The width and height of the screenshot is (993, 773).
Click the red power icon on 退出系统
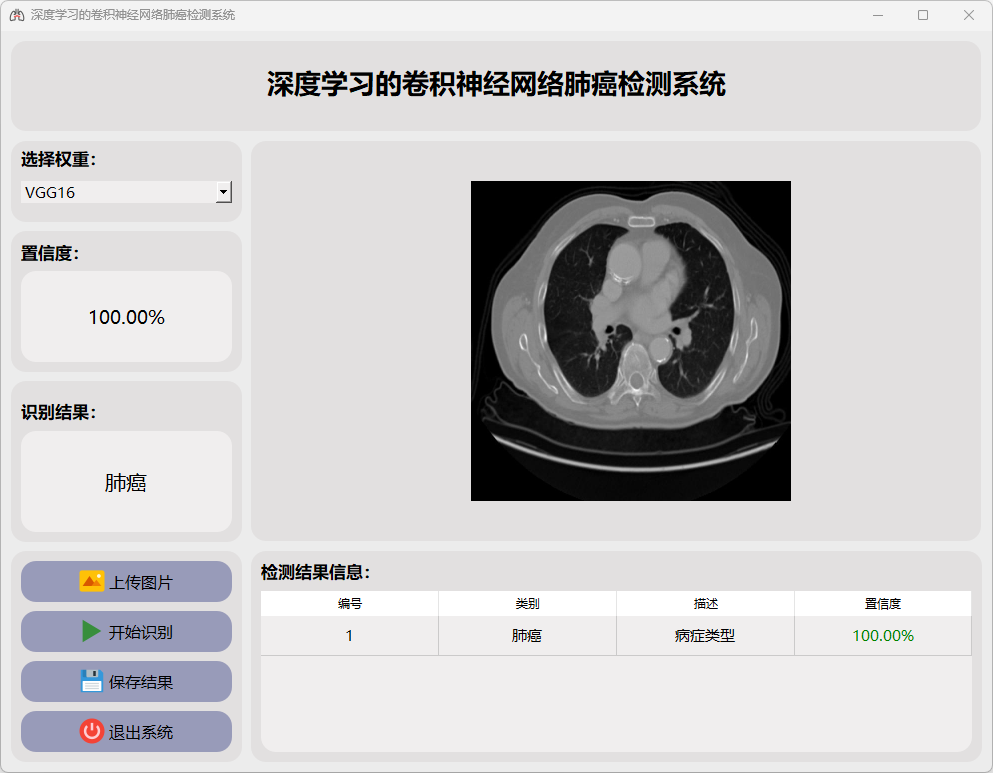coord(91,731)
